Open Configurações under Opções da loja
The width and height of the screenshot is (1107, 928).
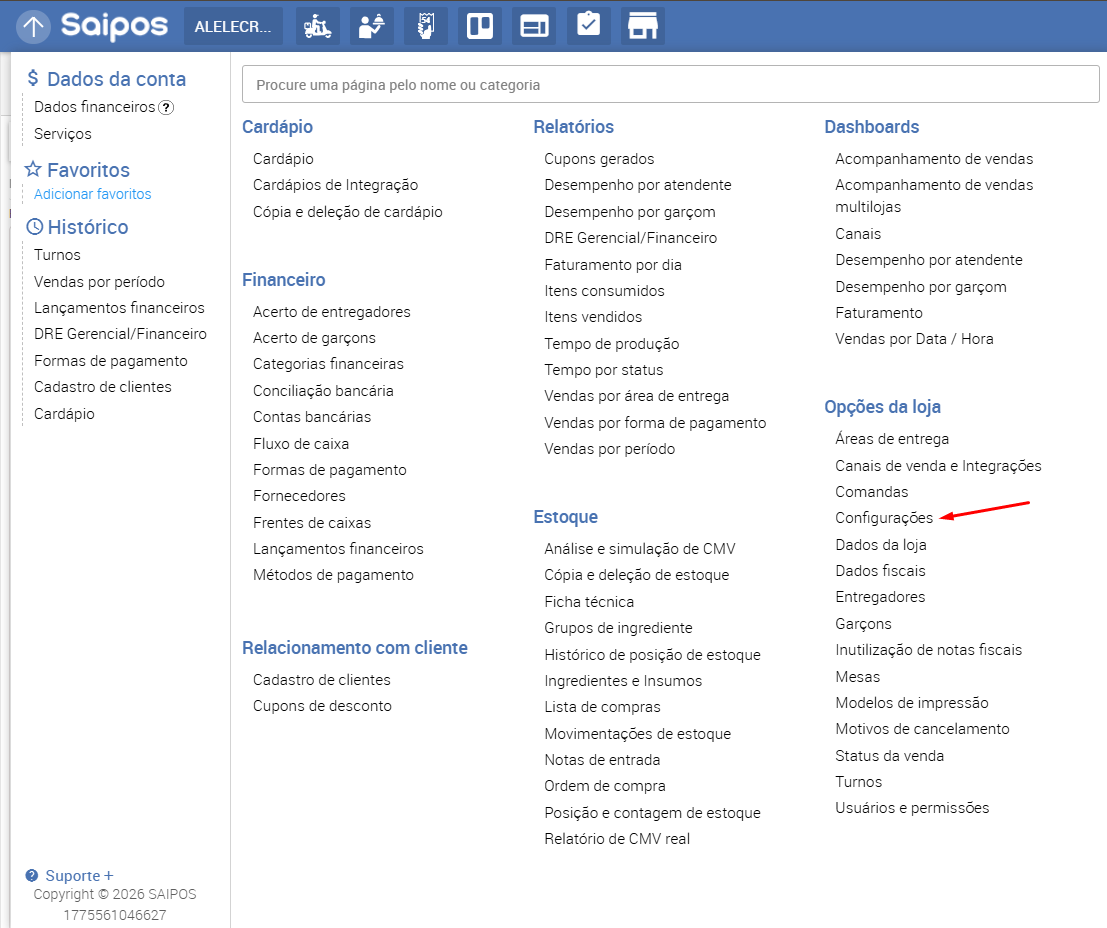(x=883, y=518)
